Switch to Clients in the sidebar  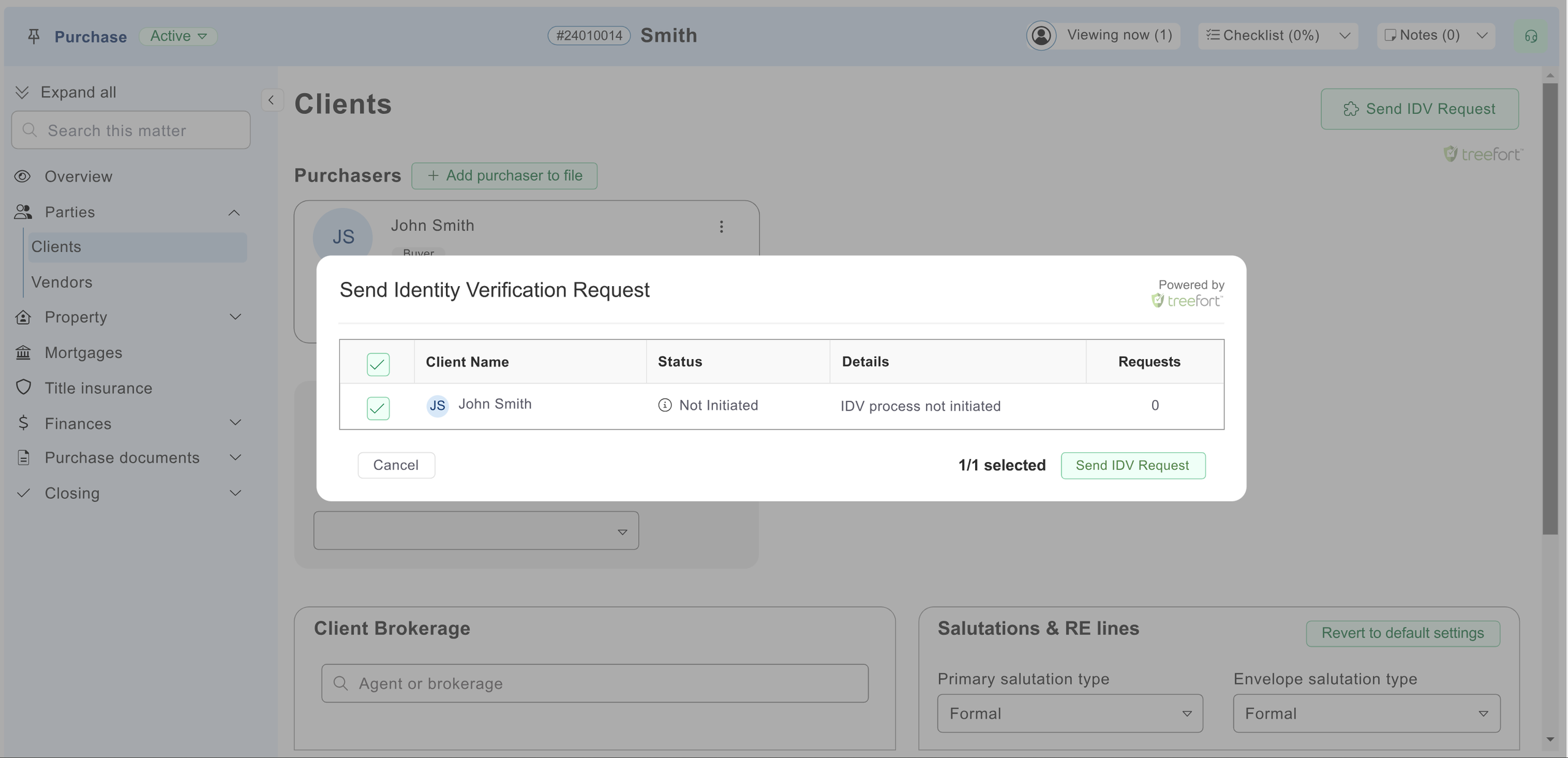[x=56, y=246]
